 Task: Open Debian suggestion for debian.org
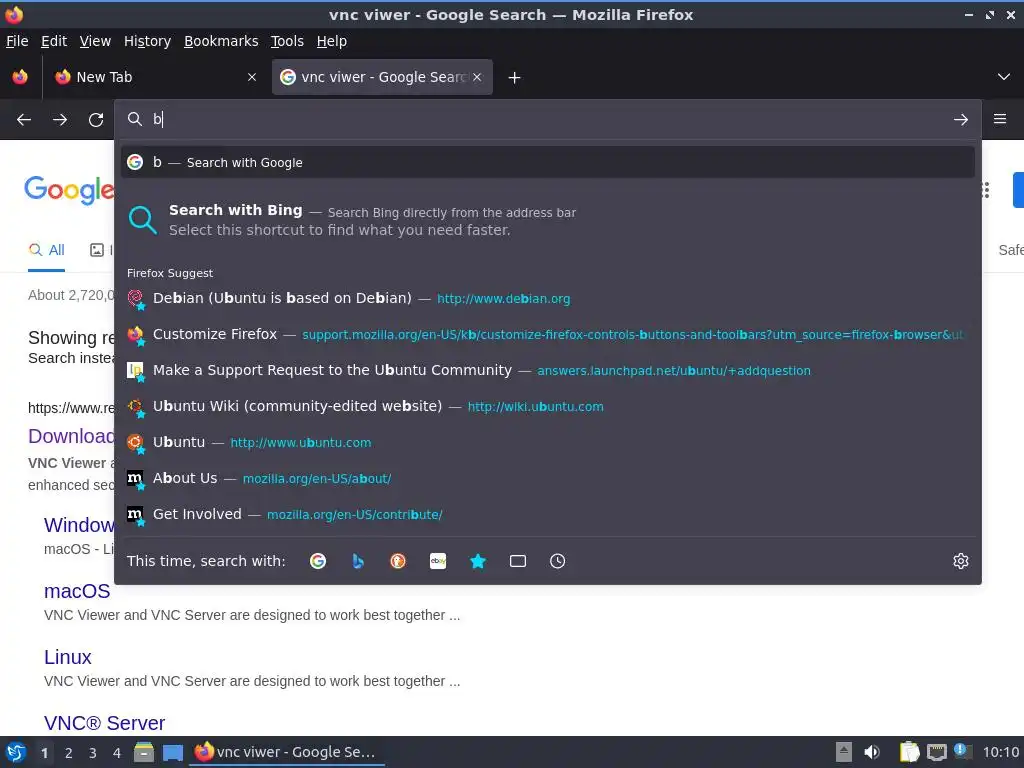547,298
